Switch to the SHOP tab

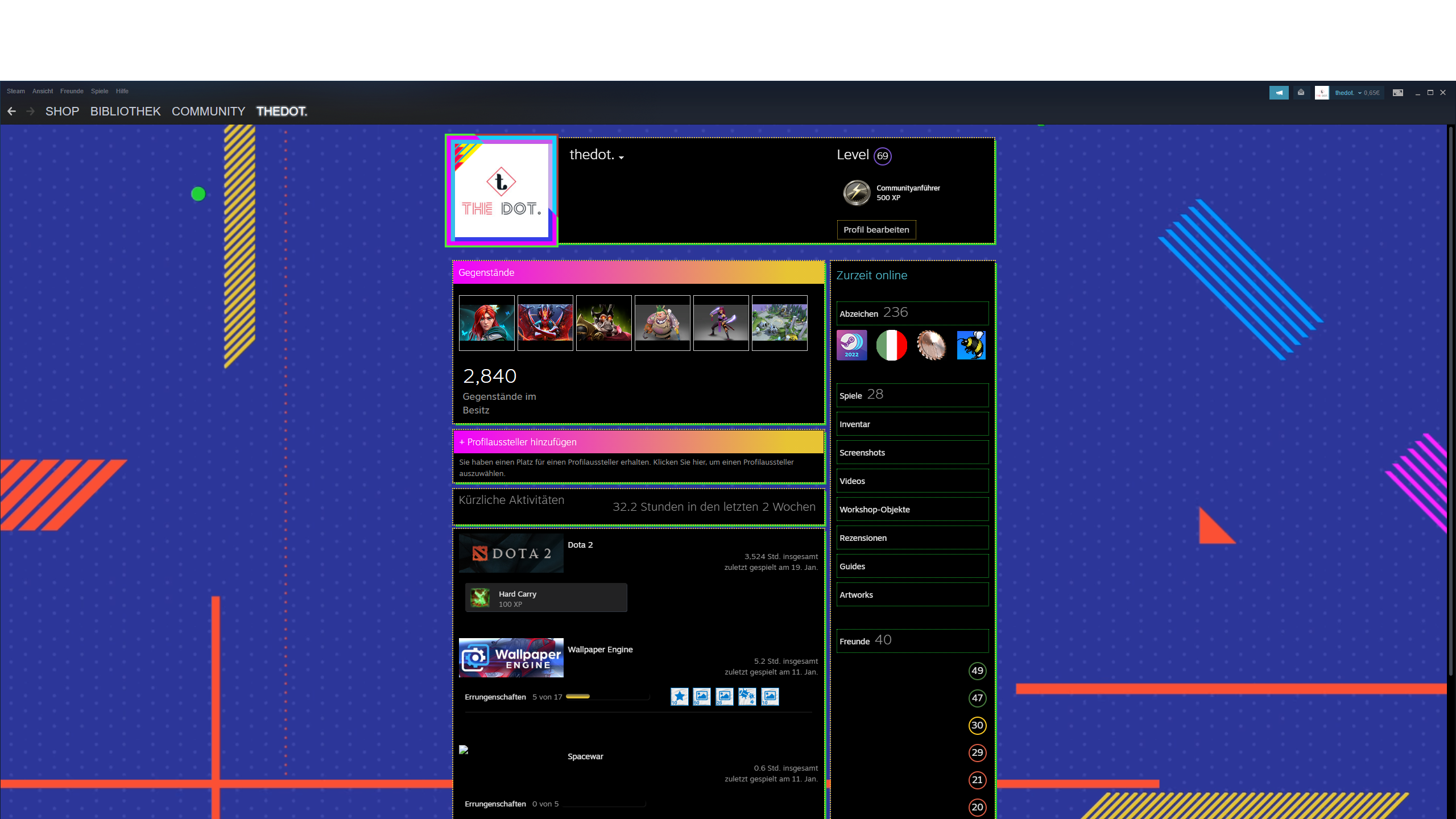pyautogui.click(x=62, y=111)
